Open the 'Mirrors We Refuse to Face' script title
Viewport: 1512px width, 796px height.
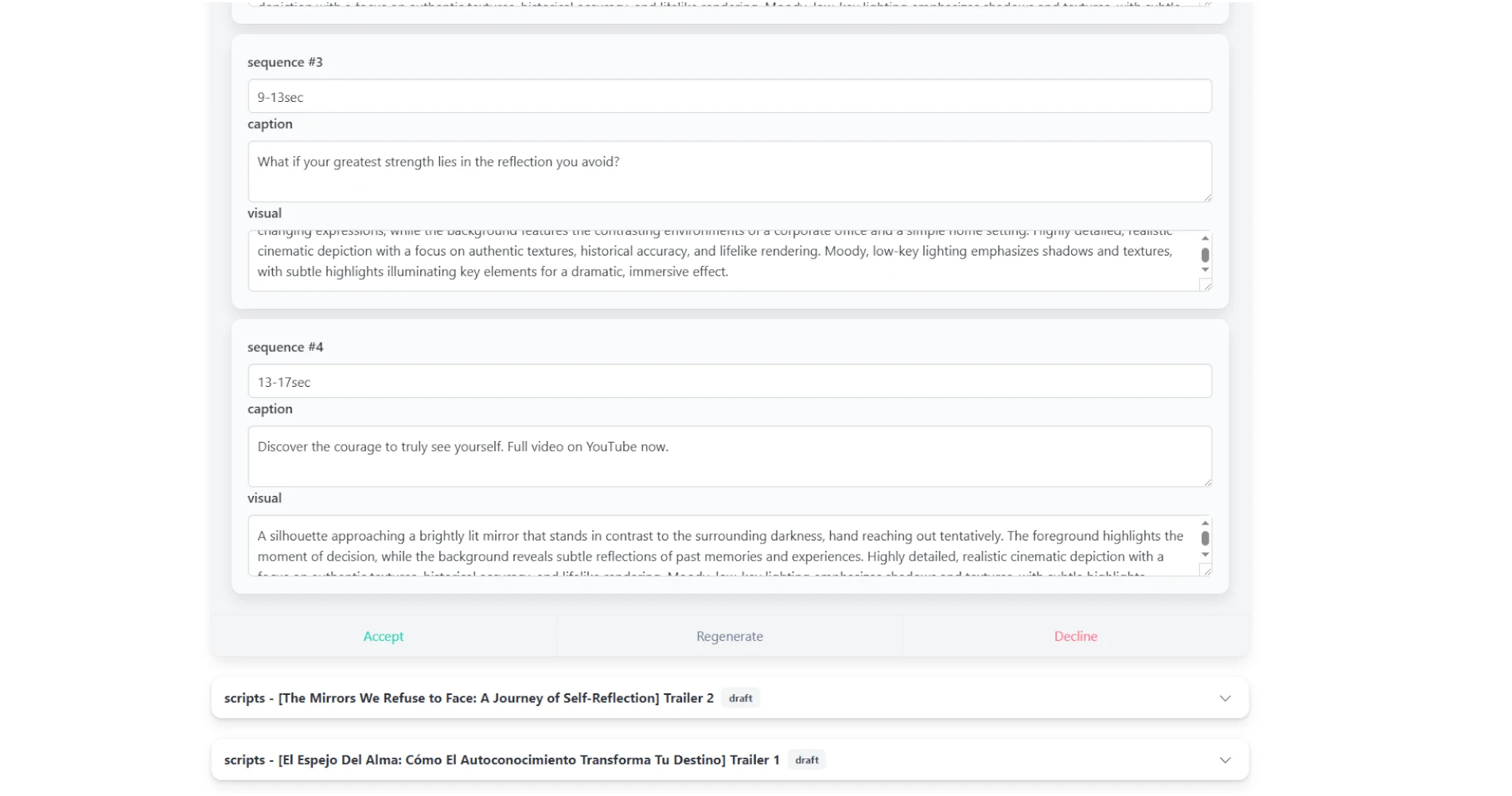[x=469, y=698]
